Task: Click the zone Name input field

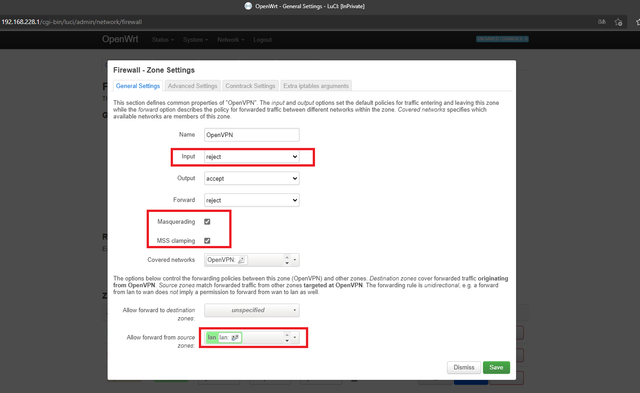Action: [251, 135]
